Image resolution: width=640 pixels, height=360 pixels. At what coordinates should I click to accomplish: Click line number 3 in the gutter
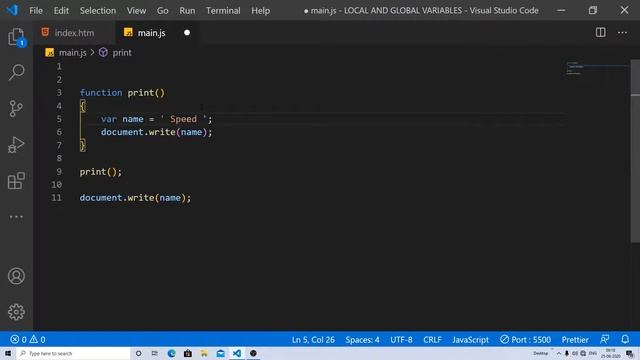point(59,93)
